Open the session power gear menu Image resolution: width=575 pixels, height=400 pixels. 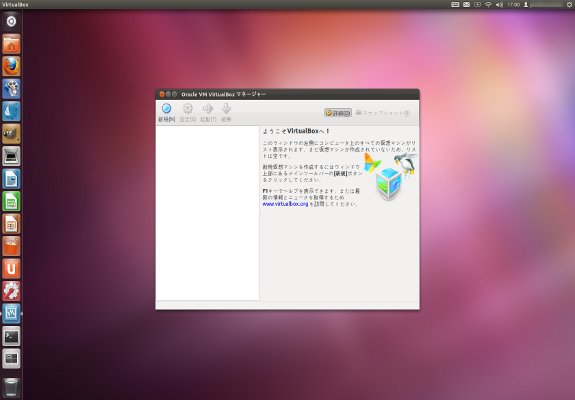(x=569, y=4)
